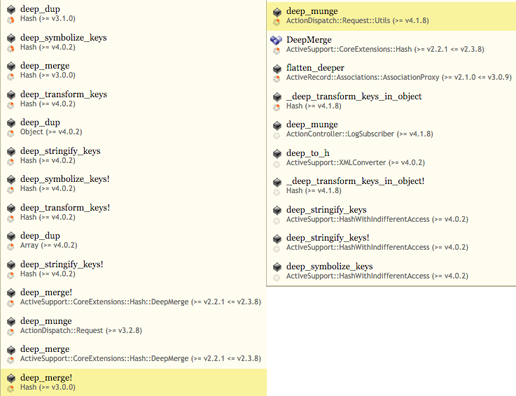Open deep_merge Hash (>= v3.0.0) result
This screenshot has width=516, height=396.
click(x=45, y=66)
